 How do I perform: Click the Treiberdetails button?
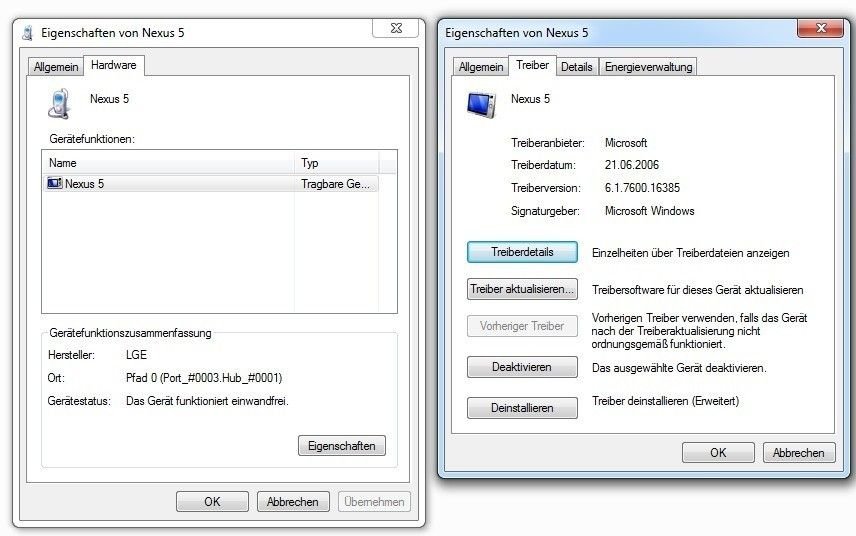[x=522, y=252]
